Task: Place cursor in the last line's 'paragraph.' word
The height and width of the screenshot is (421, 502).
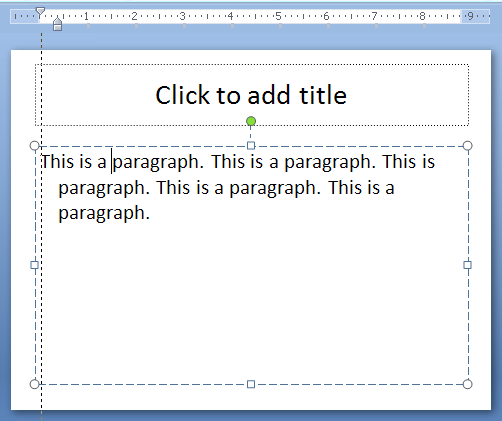Action: click(x=104, y=213)
